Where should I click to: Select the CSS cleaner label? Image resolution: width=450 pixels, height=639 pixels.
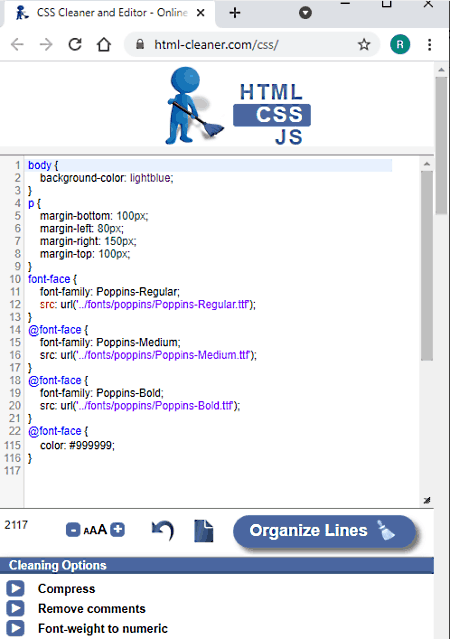[272, 115]
